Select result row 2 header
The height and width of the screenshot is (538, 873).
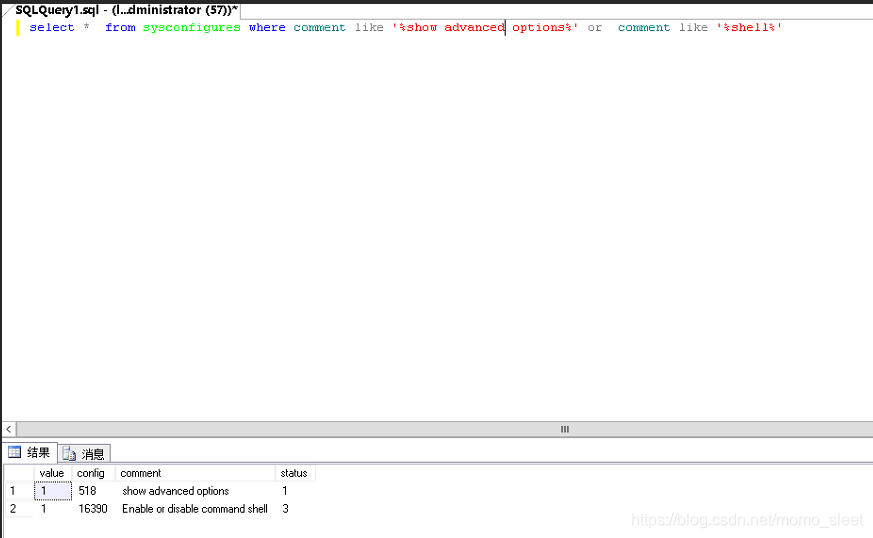point(18,508)
